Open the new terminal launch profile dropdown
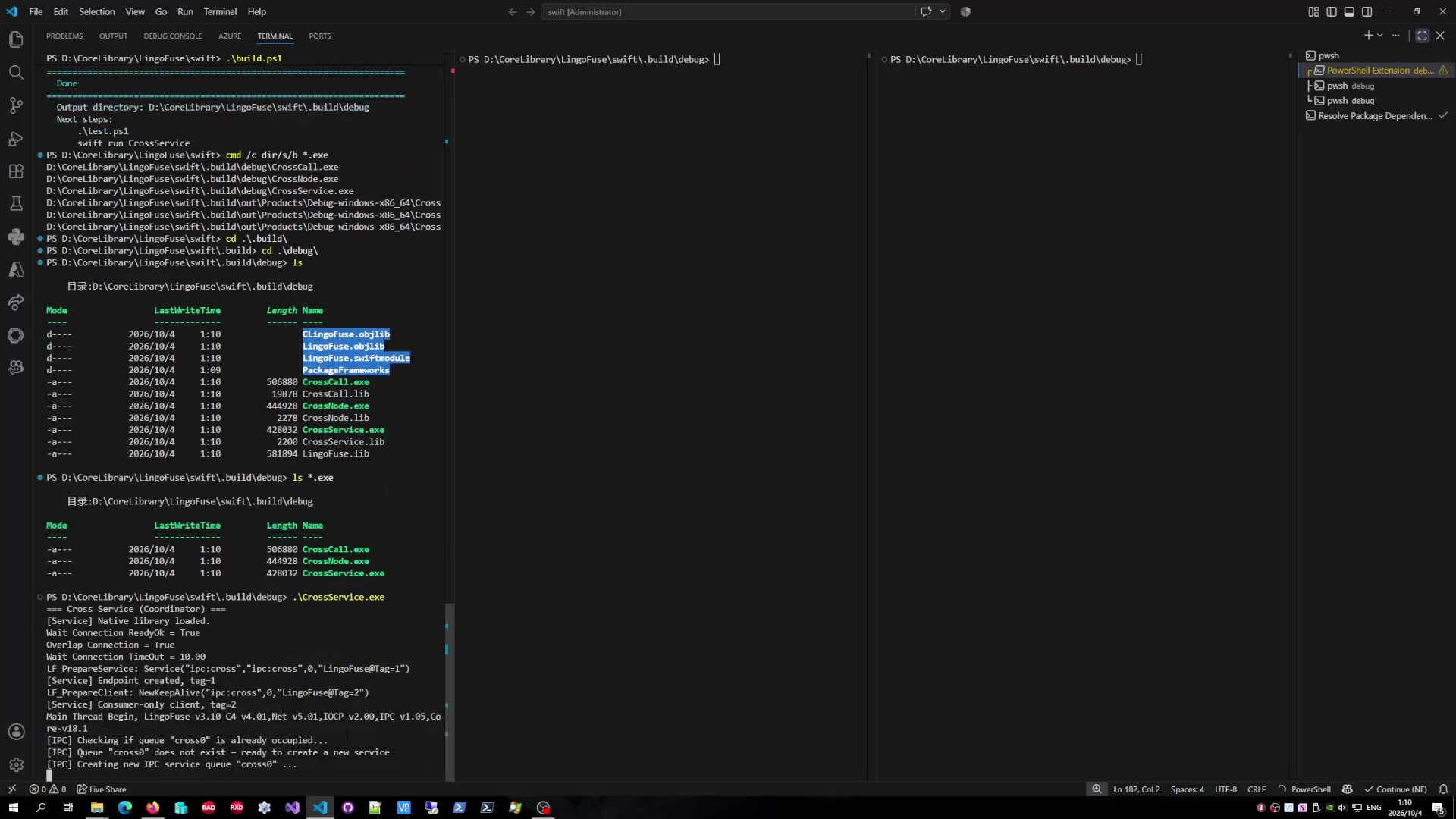This screenshot has height=819, width=1456. pyautogui.click(x=1380, y=36)
